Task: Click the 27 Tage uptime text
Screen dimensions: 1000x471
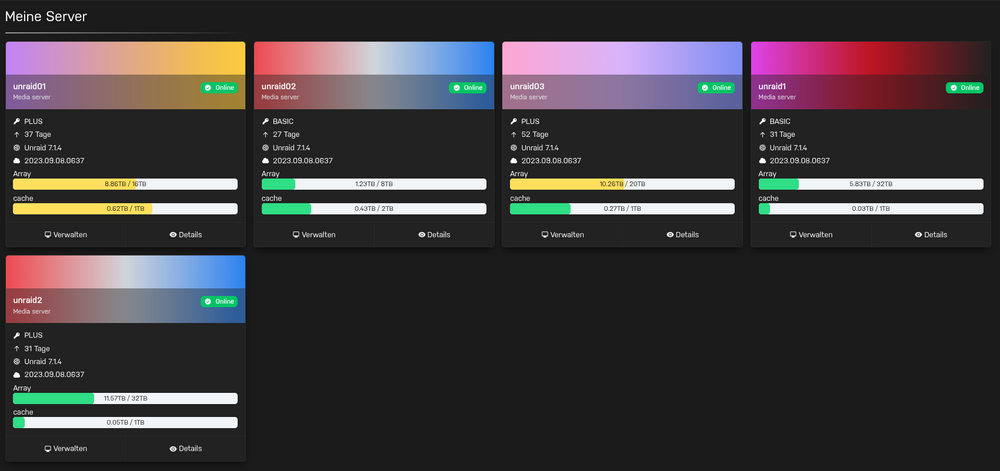Action: pos(286,134)
